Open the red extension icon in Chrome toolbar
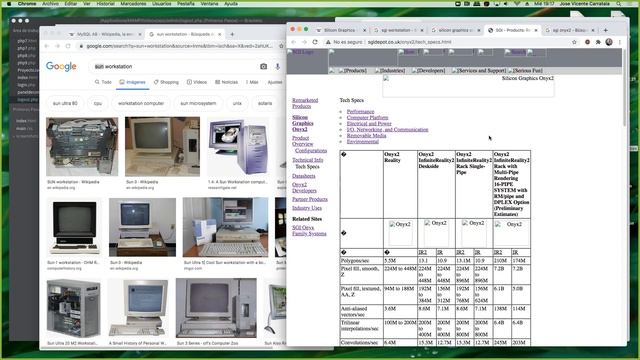This screenshot has height=360, width=640. (587, 42)
